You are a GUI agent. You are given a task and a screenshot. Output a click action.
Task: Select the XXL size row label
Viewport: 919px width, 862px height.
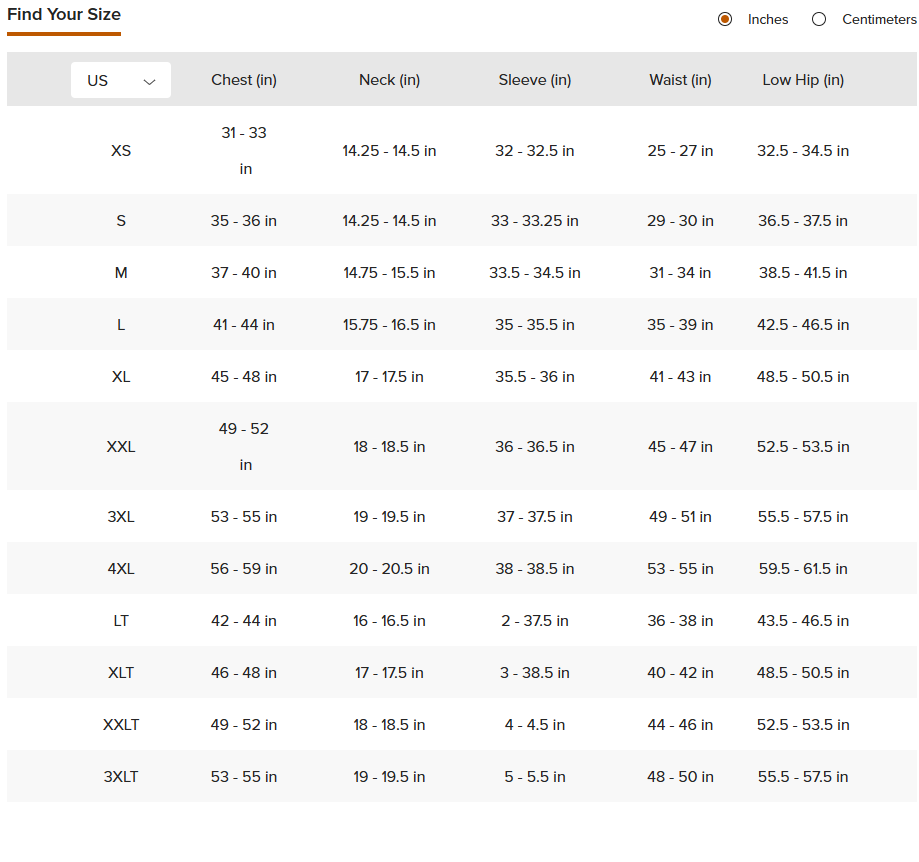(121, 447)
